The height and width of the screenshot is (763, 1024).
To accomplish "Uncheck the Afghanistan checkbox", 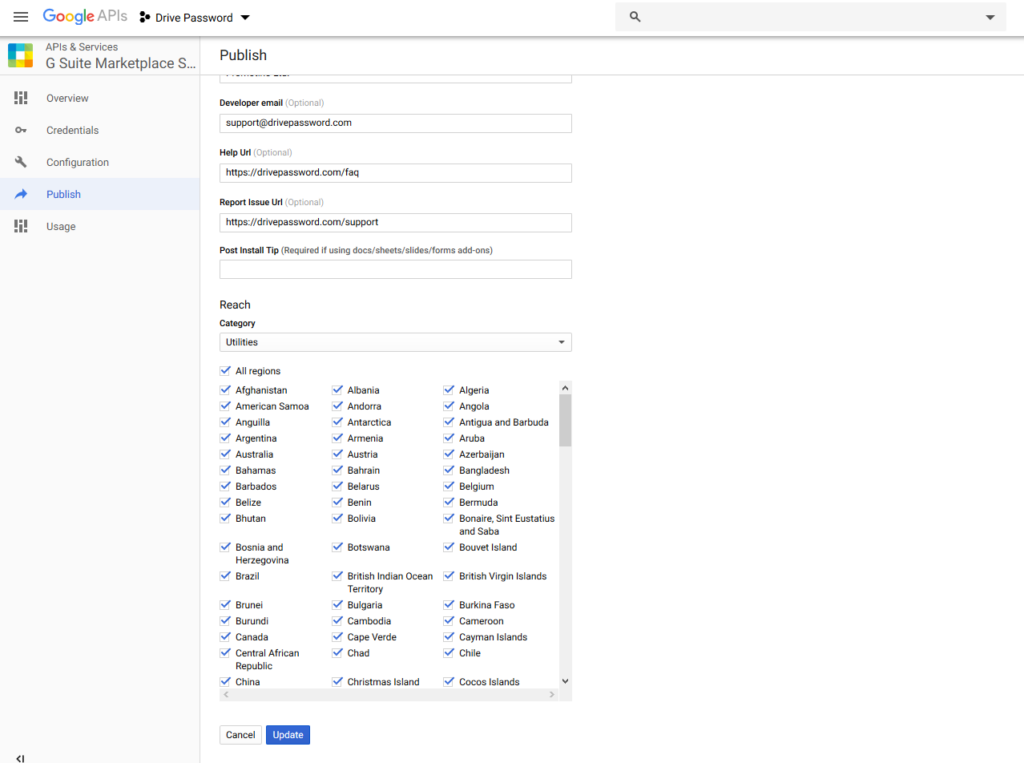I will click(225, 390).
